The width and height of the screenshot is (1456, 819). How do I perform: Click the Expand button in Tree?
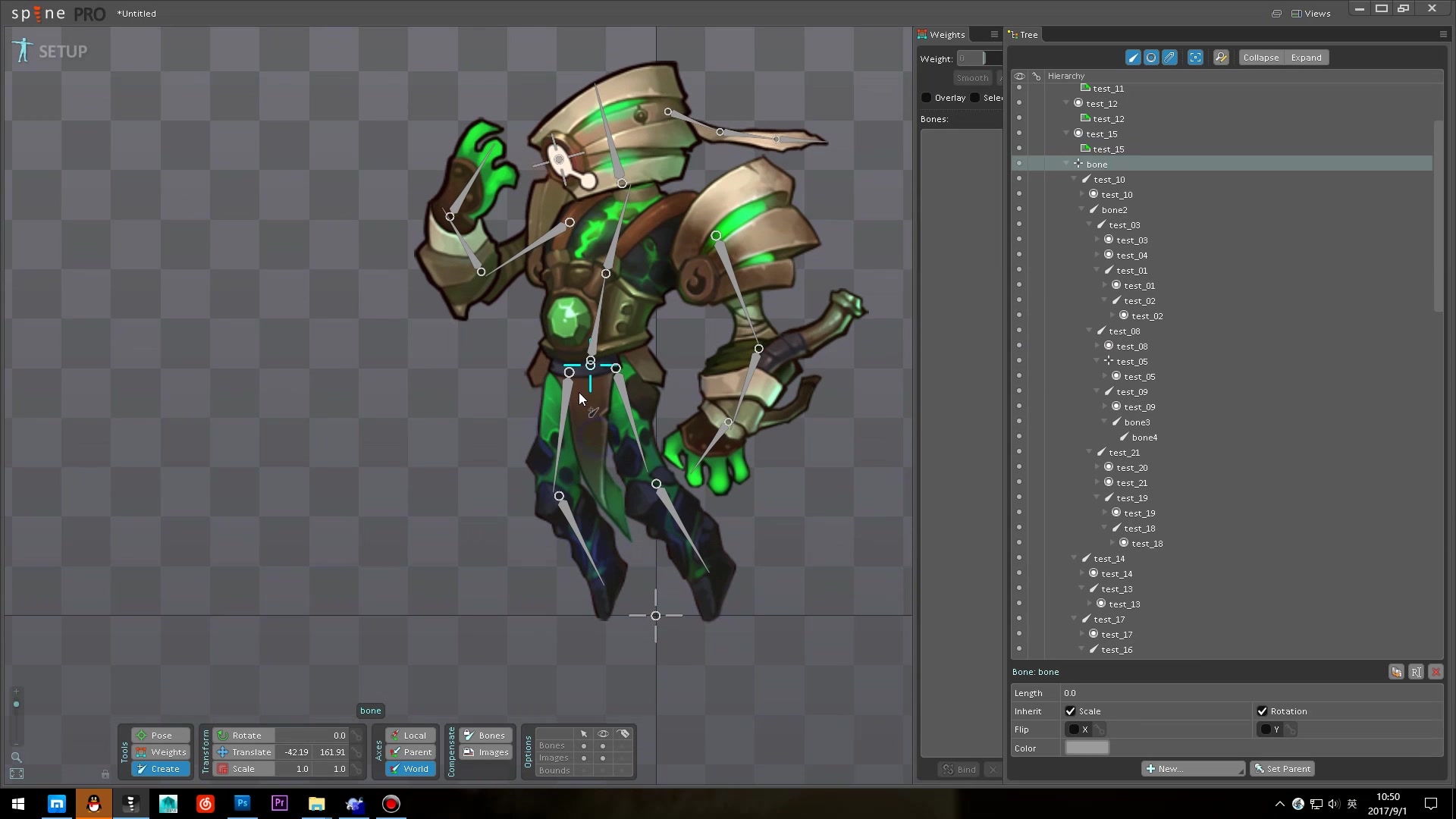(x=1306, y=58)
